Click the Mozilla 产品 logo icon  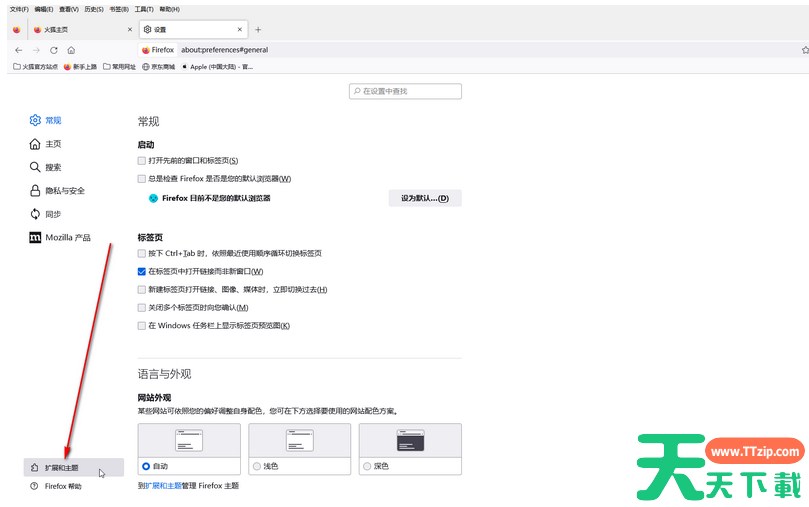(36, 238)
